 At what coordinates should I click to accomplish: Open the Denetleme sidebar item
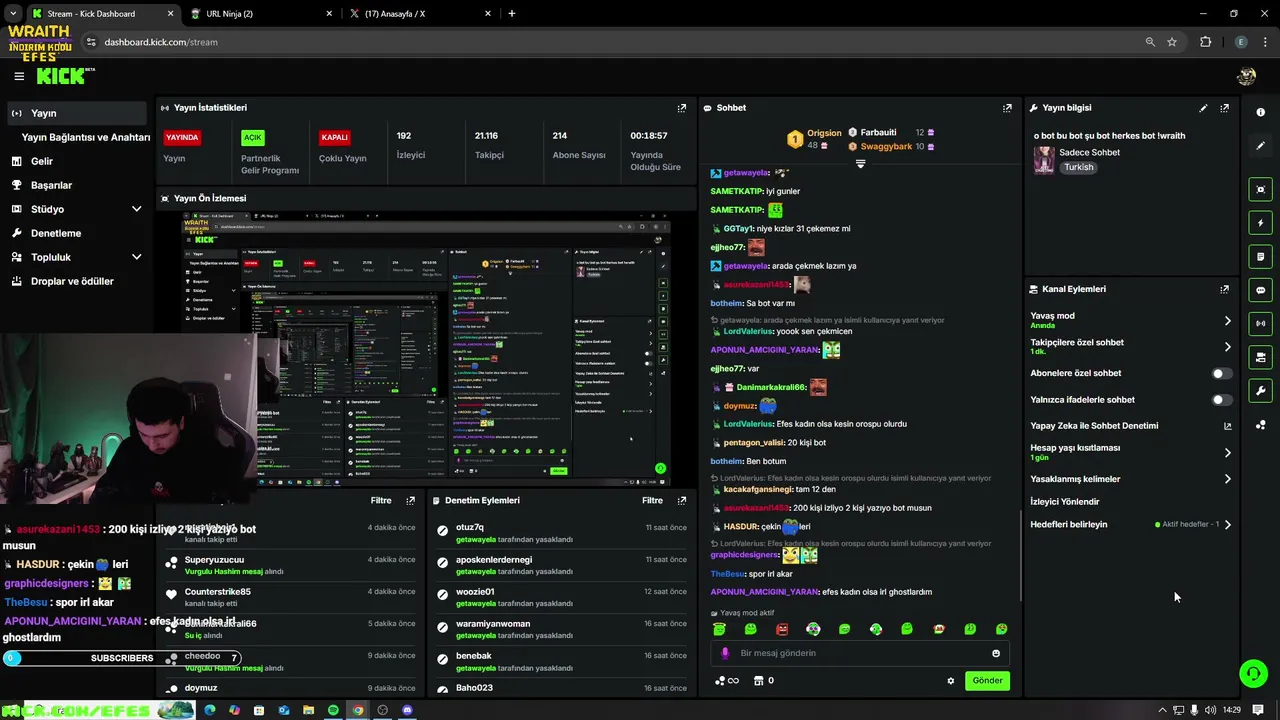(x=76, y=233)
